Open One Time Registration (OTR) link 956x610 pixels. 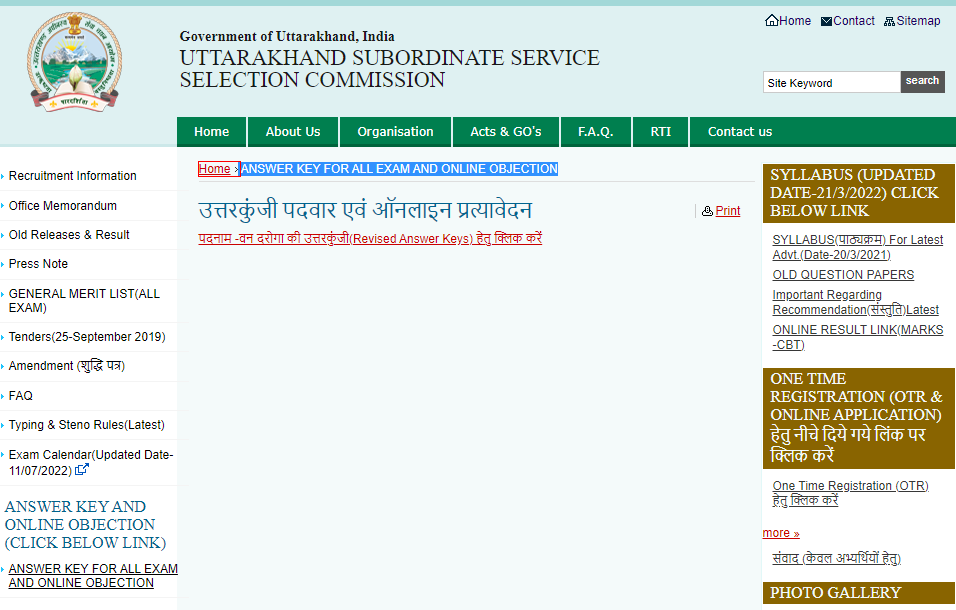(851, 493)
